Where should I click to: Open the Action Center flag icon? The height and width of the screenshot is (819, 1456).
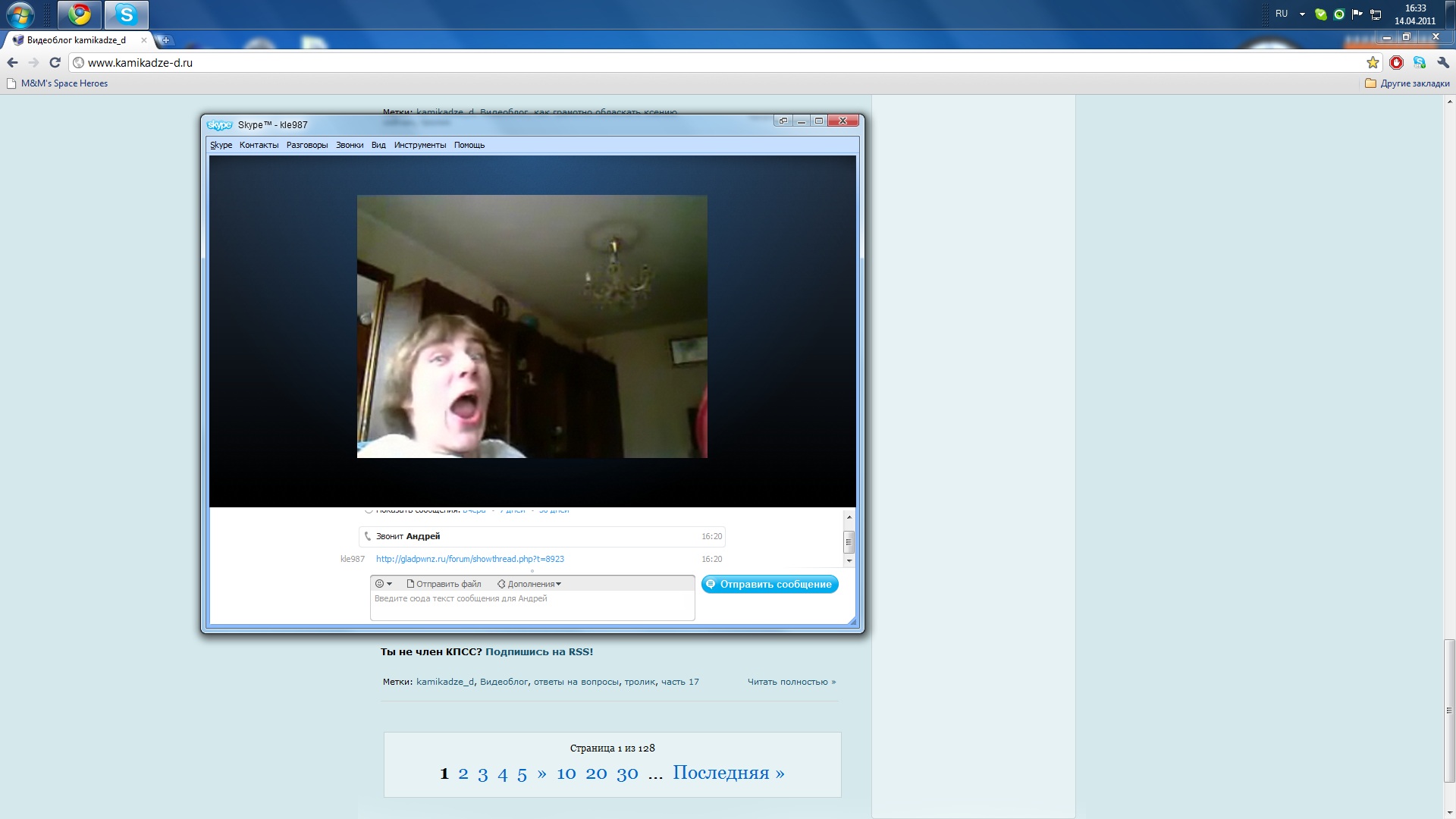click(1357, 14)
